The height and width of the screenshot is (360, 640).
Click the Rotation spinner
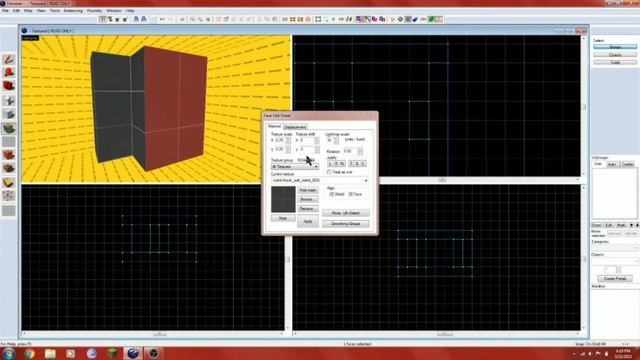point(360,151)
